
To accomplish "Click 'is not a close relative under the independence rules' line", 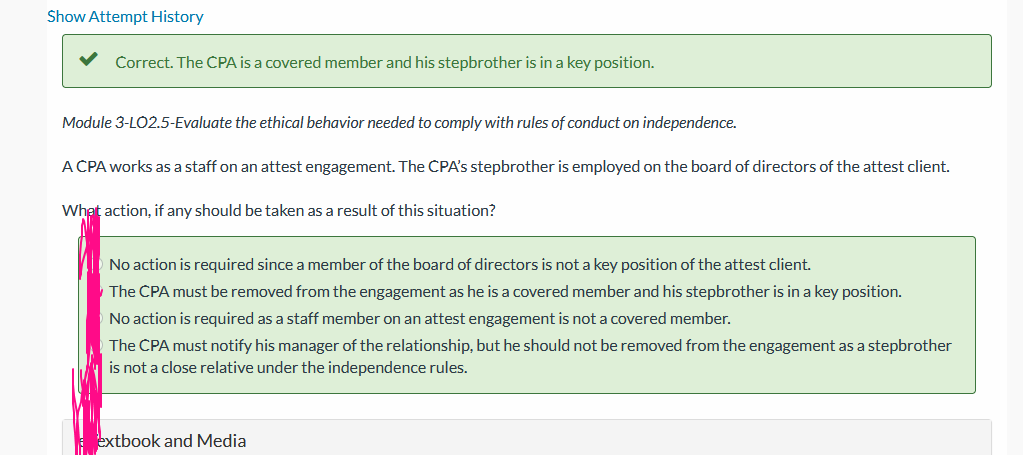I will click(x=288, y=368).
